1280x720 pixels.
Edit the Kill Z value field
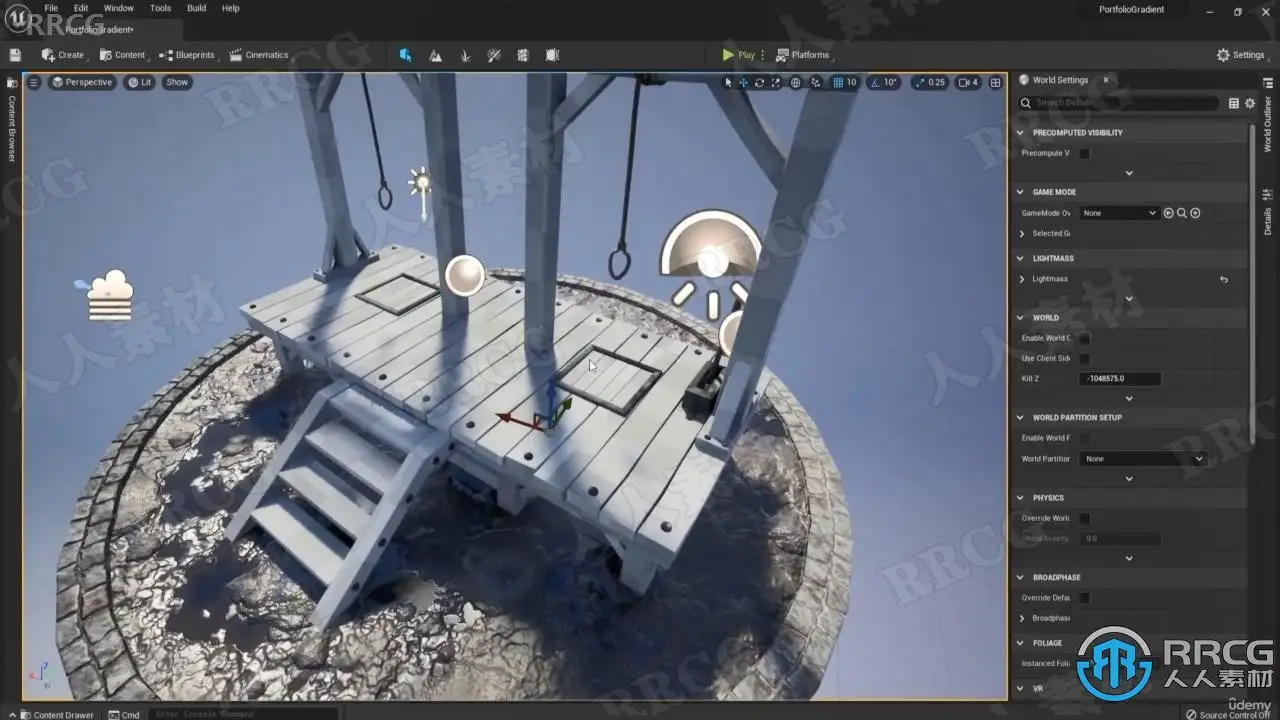click(x=1120, y=379)
